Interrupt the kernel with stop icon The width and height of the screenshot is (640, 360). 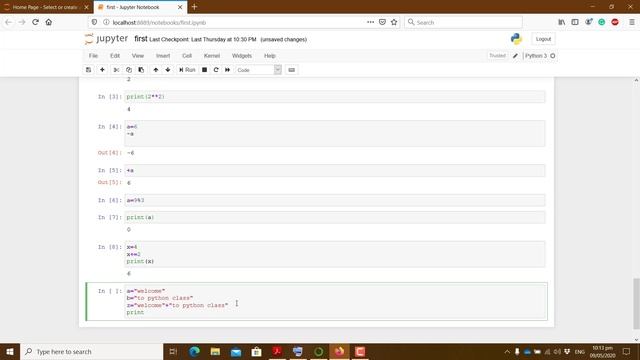[204, 70]
